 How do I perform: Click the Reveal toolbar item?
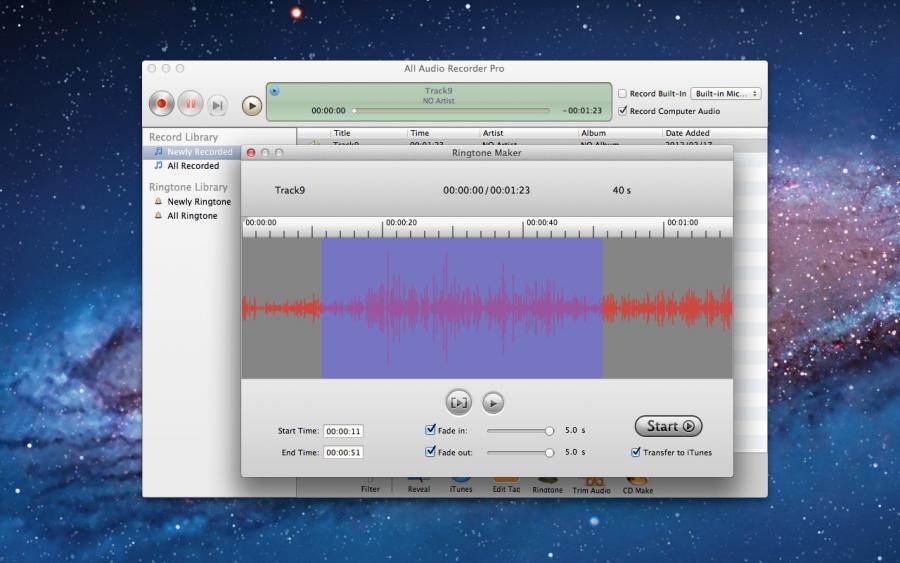(418, 485)
